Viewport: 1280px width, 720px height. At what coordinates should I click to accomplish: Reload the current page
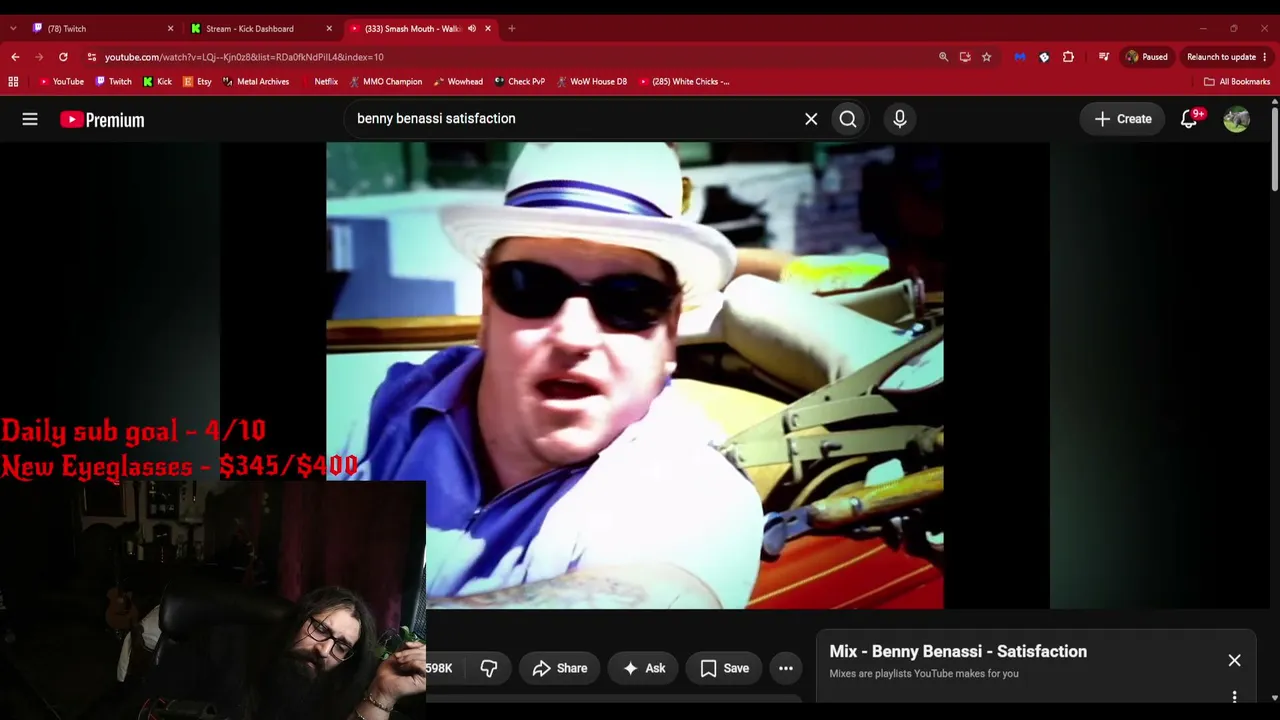pyautogui.click(x=63, y=57)
